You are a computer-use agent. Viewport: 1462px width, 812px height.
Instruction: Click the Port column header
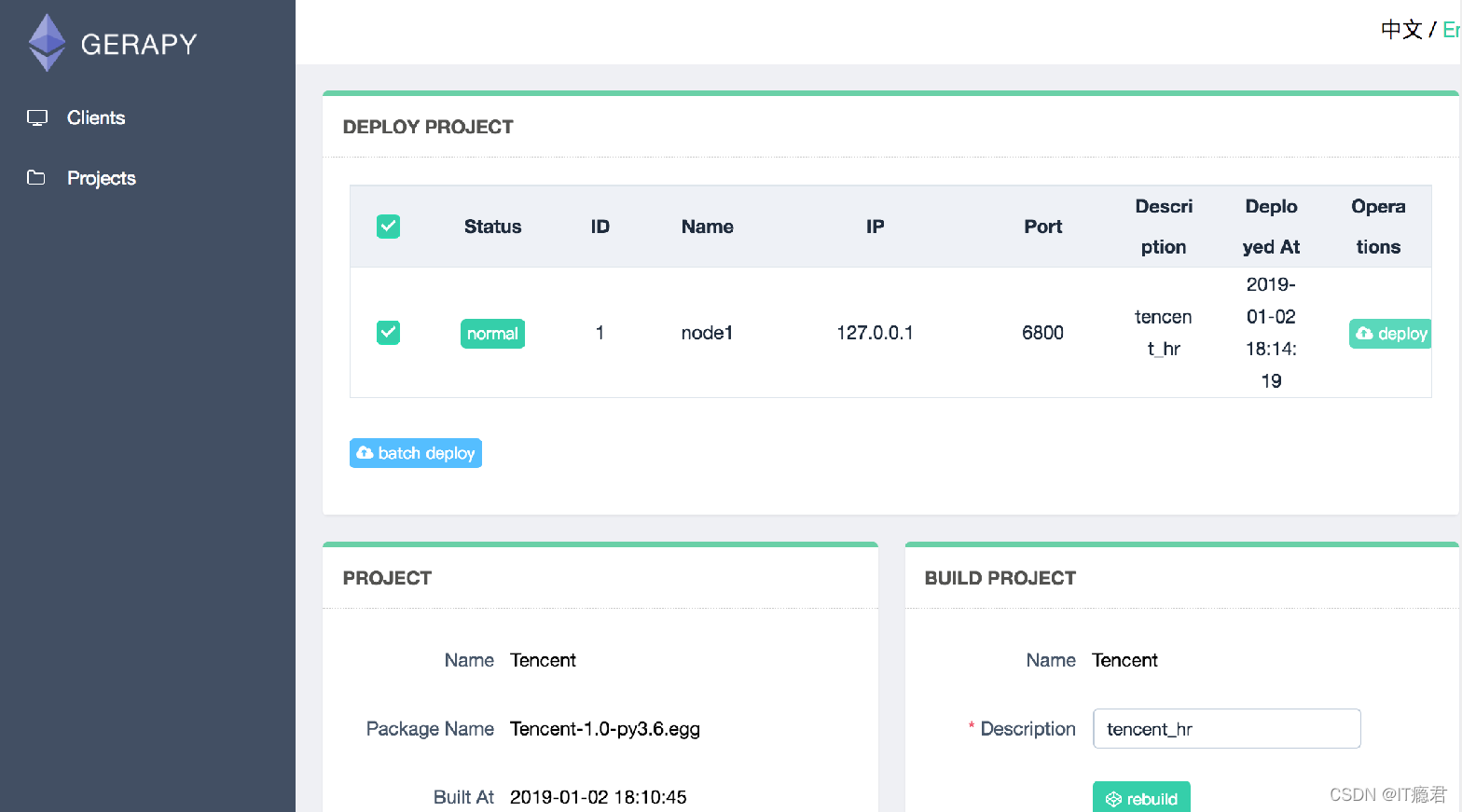pos(1042,227)
